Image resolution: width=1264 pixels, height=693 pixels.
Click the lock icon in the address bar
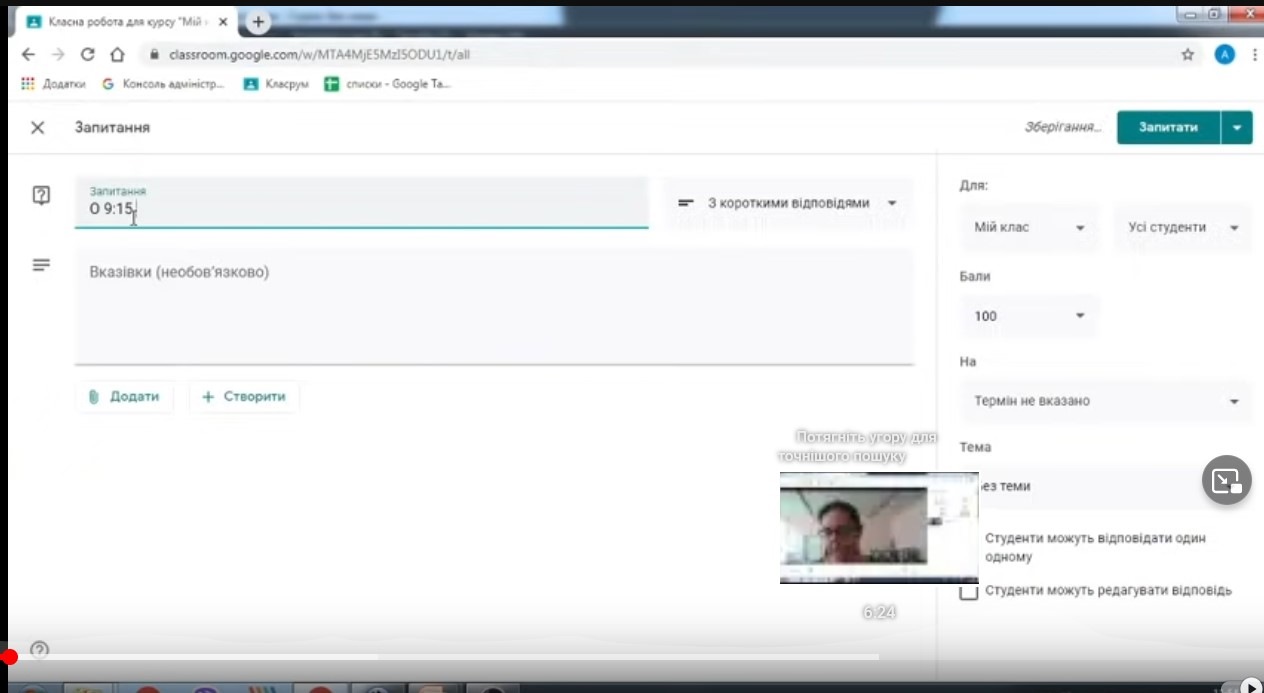[154, 55]
